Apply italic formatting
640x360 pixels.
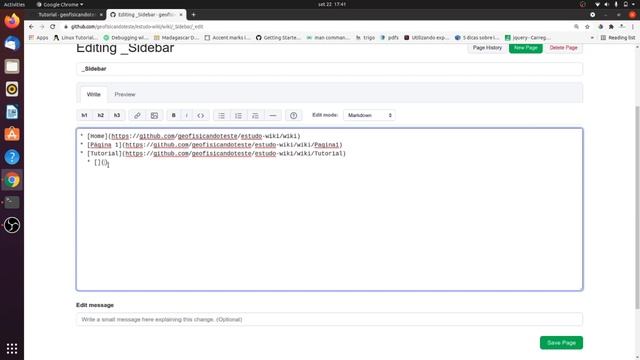(x=187, y=116)
